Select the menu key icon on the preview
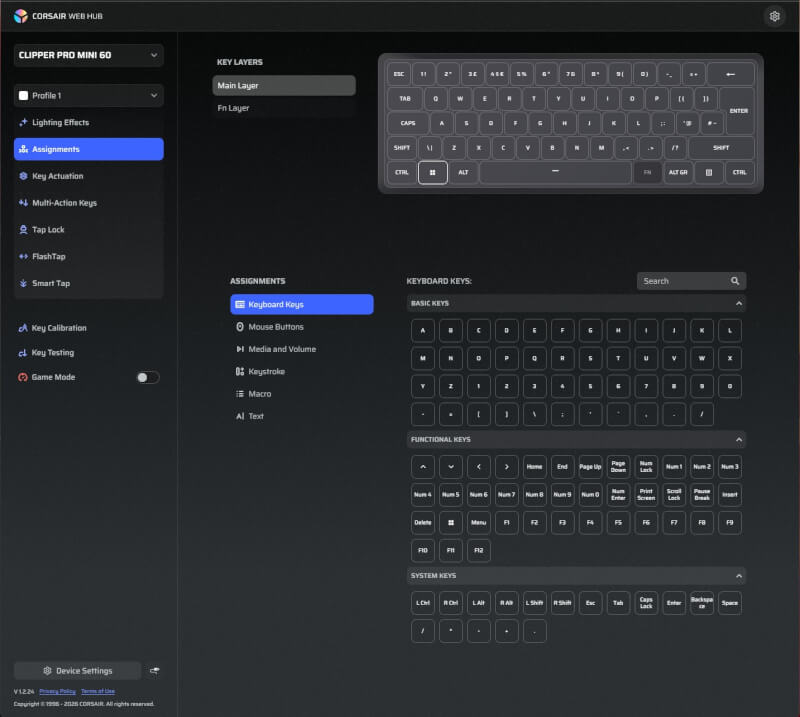Image resolution: width=800 pixels, height=717 pixels. (x=709, y=172)
